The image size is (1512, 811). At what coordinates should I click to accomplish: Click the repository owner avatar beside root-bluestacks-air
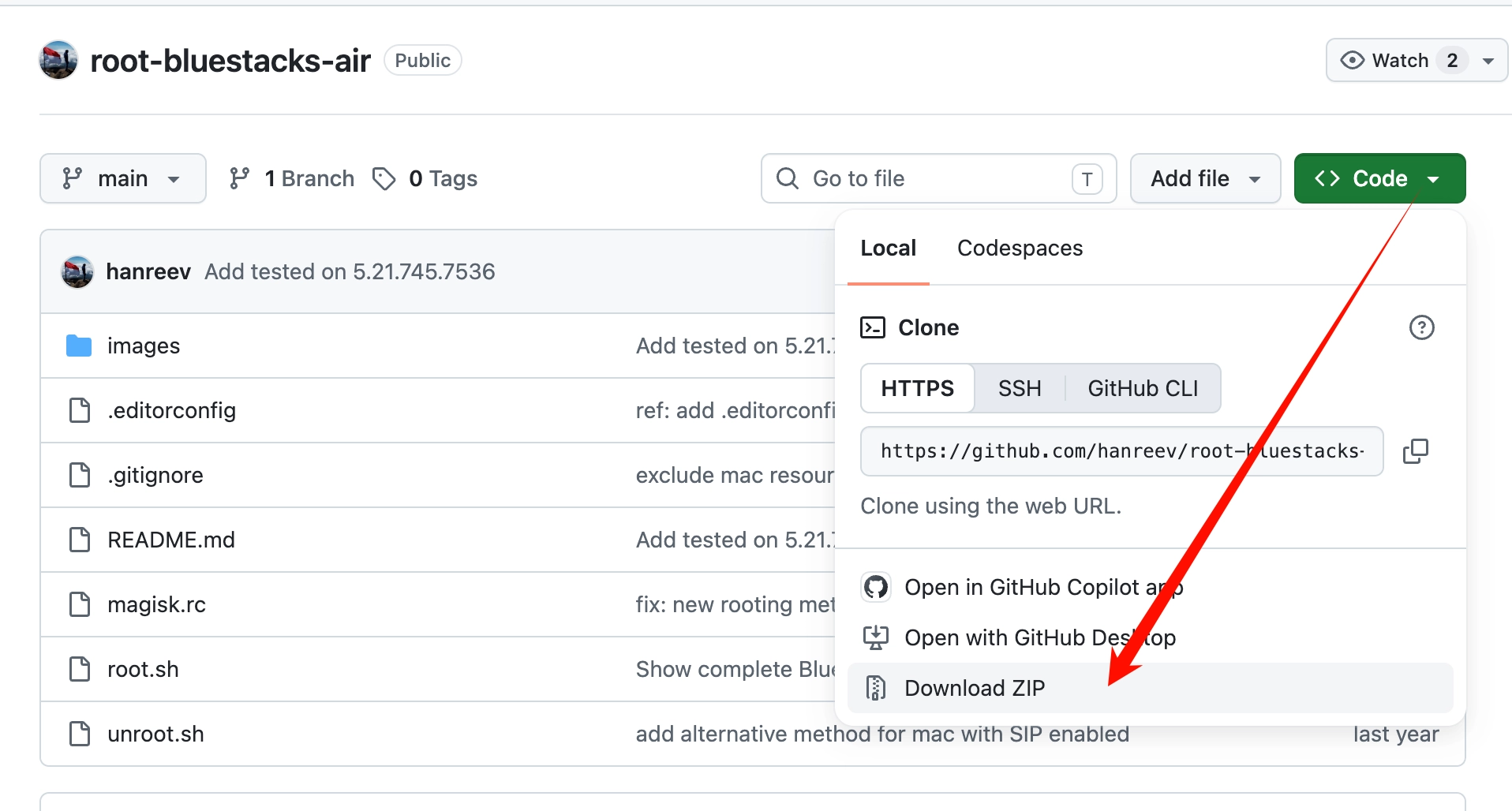point(58,60)
